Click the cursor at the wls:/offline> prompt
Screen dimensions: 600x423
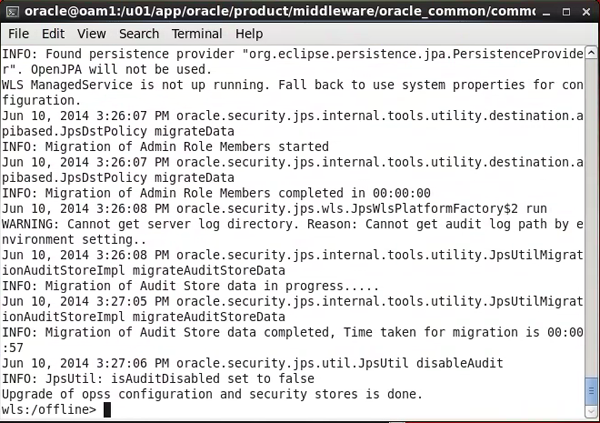point(107,409)
